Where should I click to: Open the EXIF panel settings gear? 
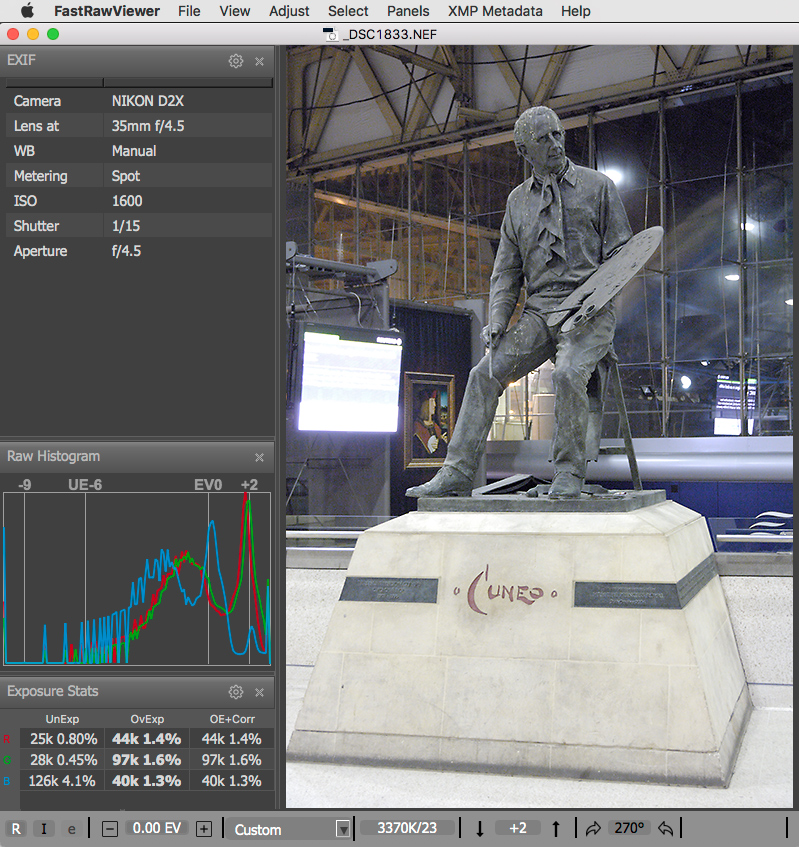[236, 61]
